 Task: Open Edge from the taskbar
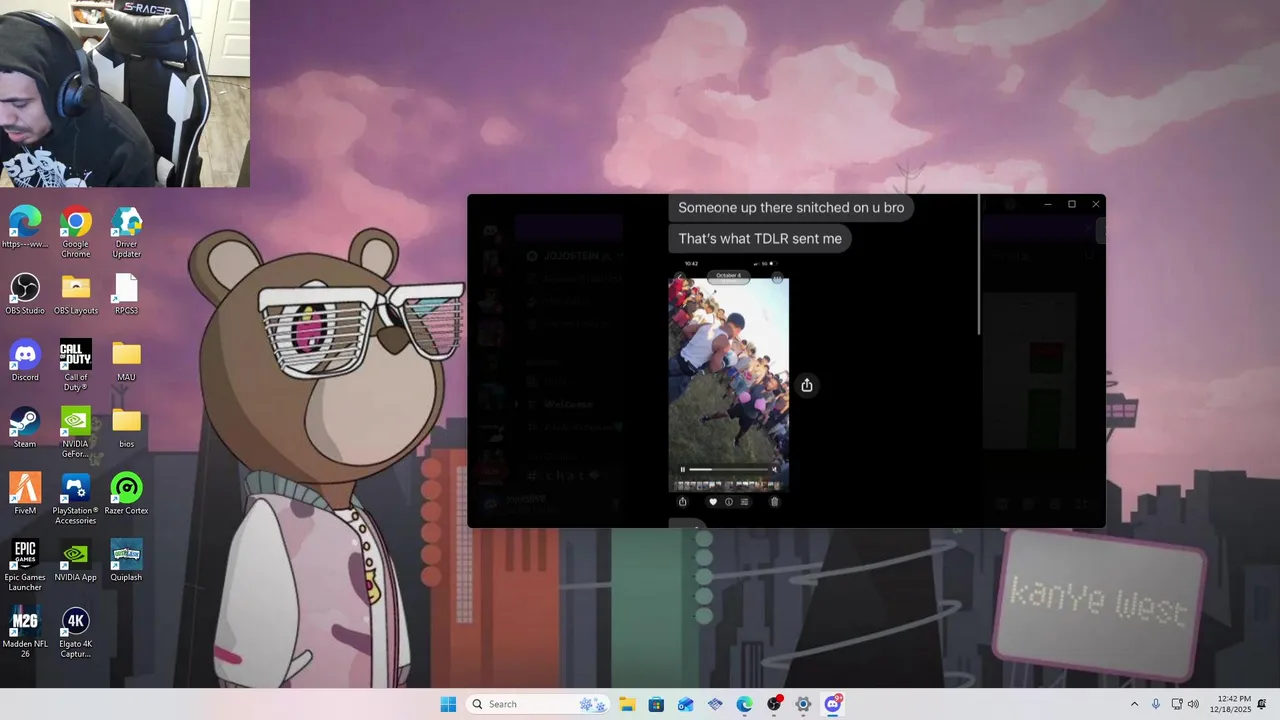[744, 704]
